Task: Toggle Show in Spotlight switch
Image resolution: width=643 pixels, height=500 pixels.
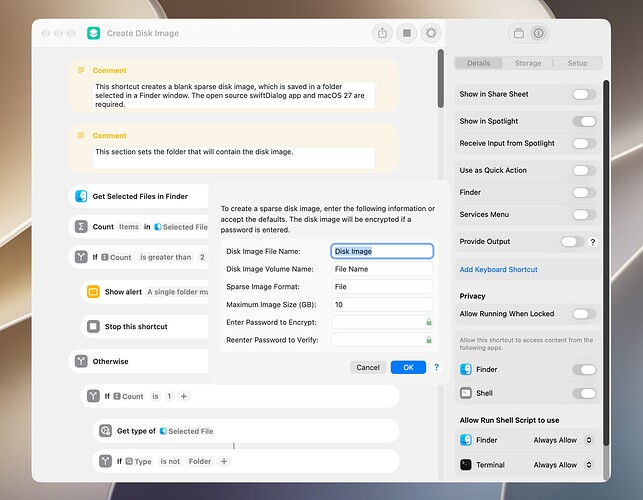Action: coord(584,121)
